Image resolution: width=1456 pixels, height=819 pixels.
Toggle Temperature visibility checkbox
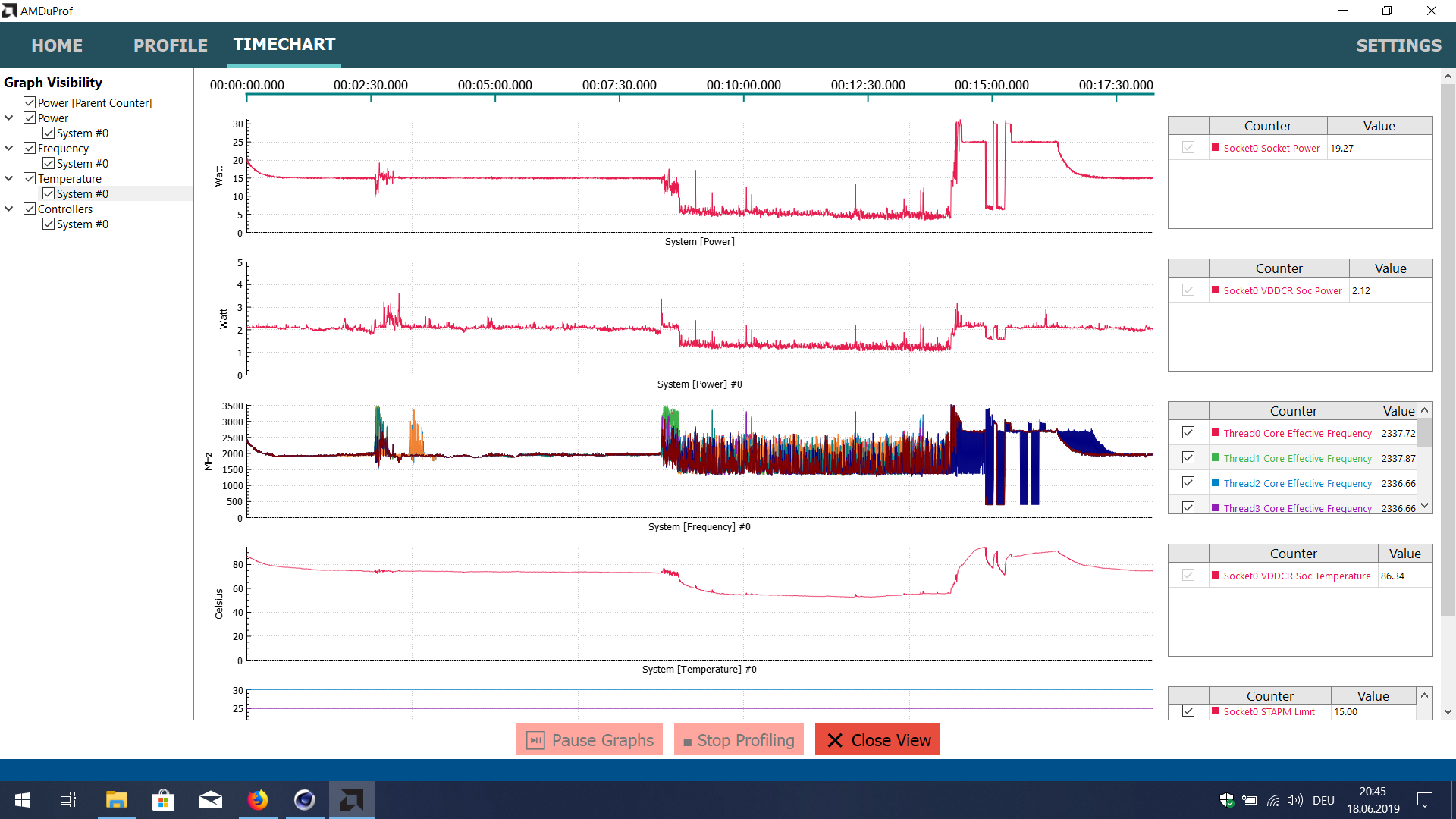pyautogui.click(x=30, y=179)
